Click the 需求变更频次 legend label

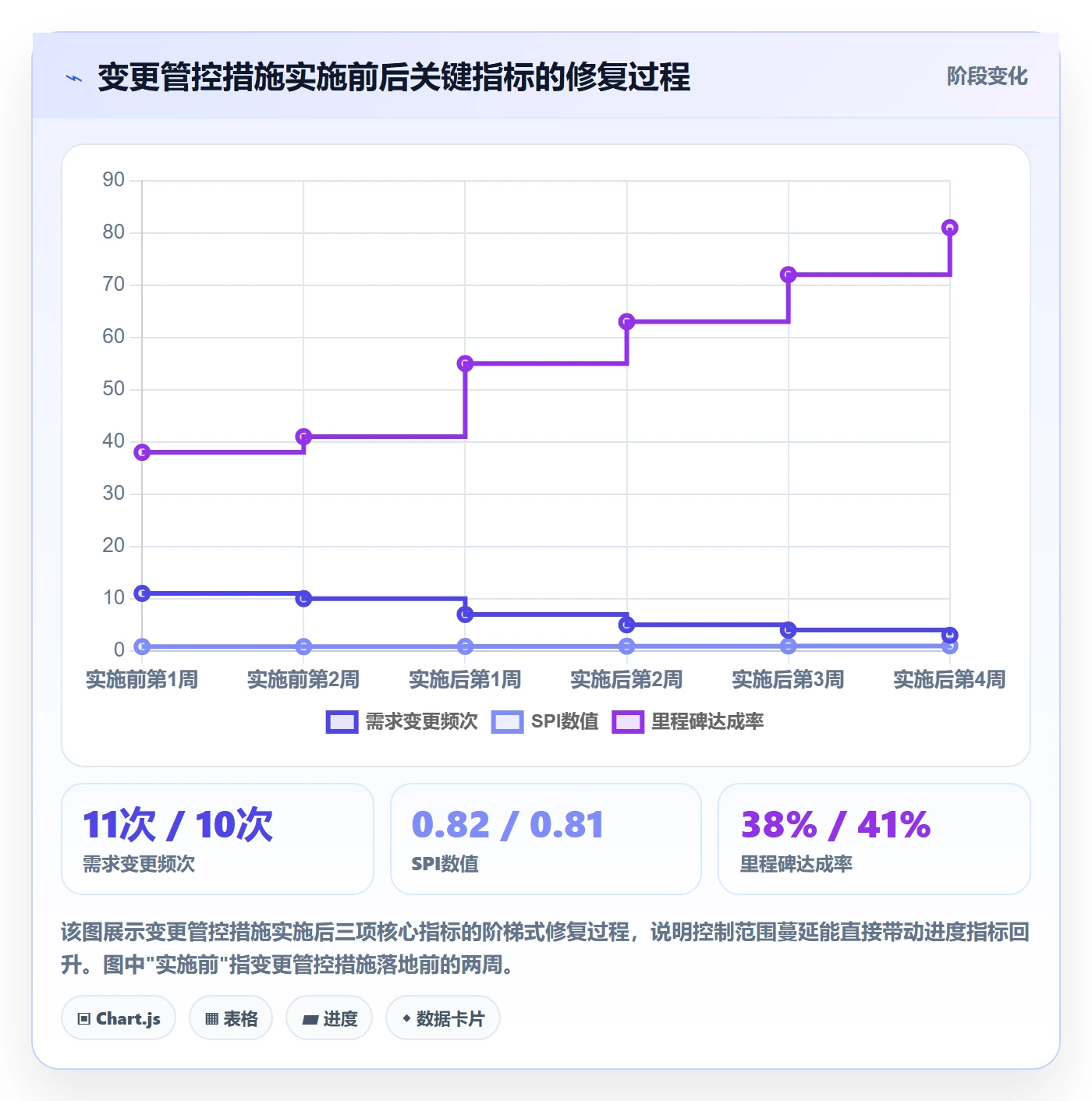pos(421,721)
